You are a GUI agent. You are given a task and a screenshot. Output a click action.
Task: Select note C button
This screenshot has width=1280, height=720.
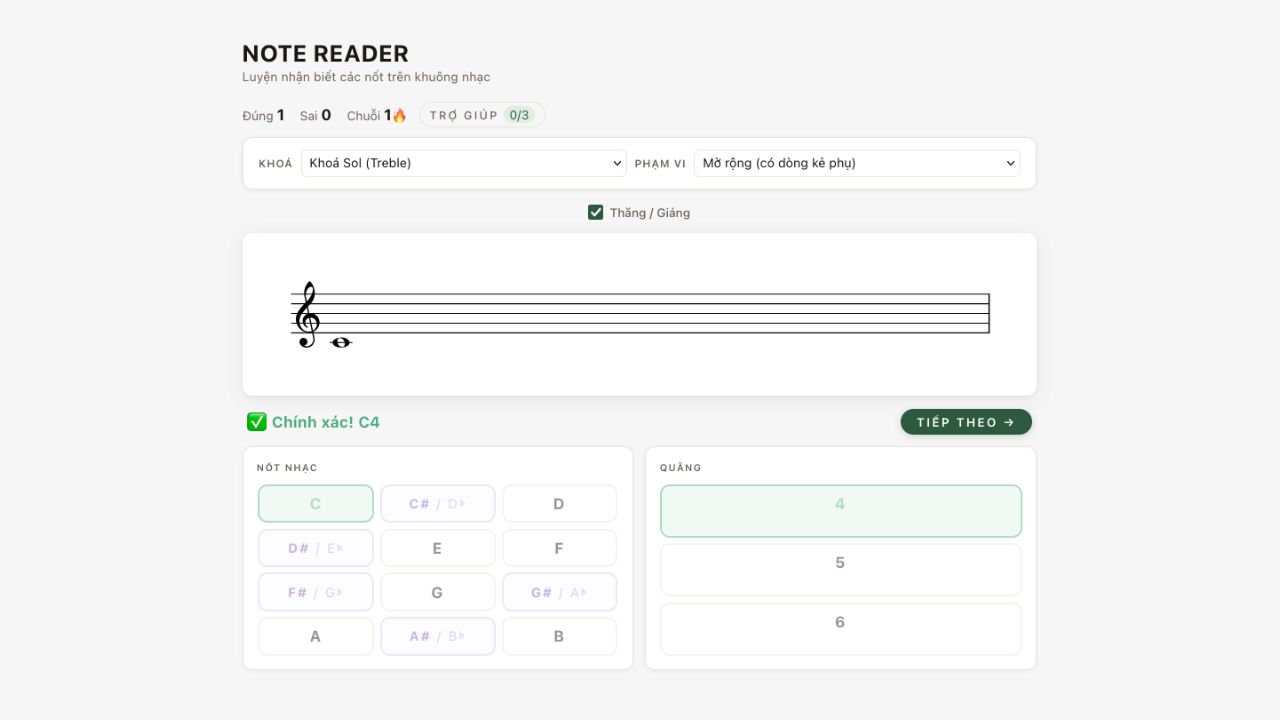point(316,504)
